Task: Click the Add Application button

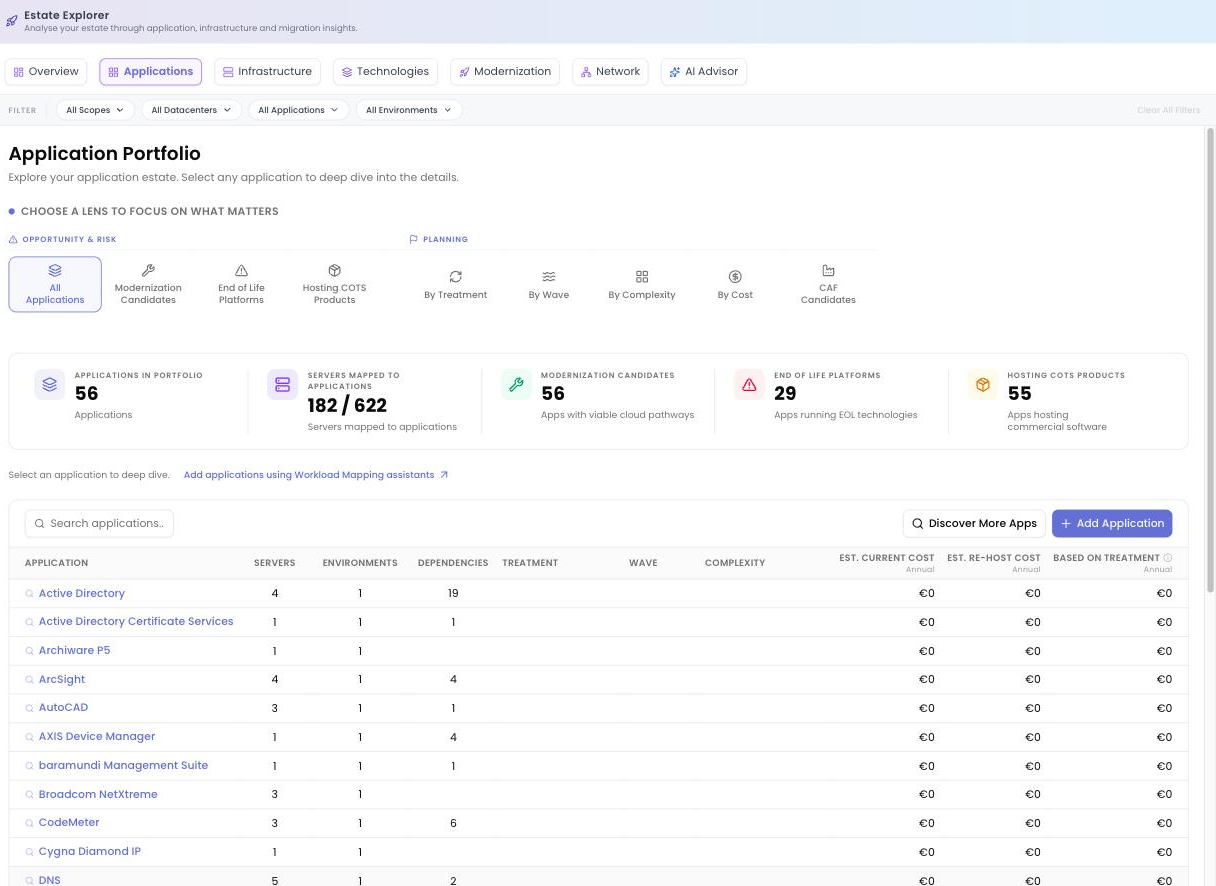Action: [x=1112, y=524]
